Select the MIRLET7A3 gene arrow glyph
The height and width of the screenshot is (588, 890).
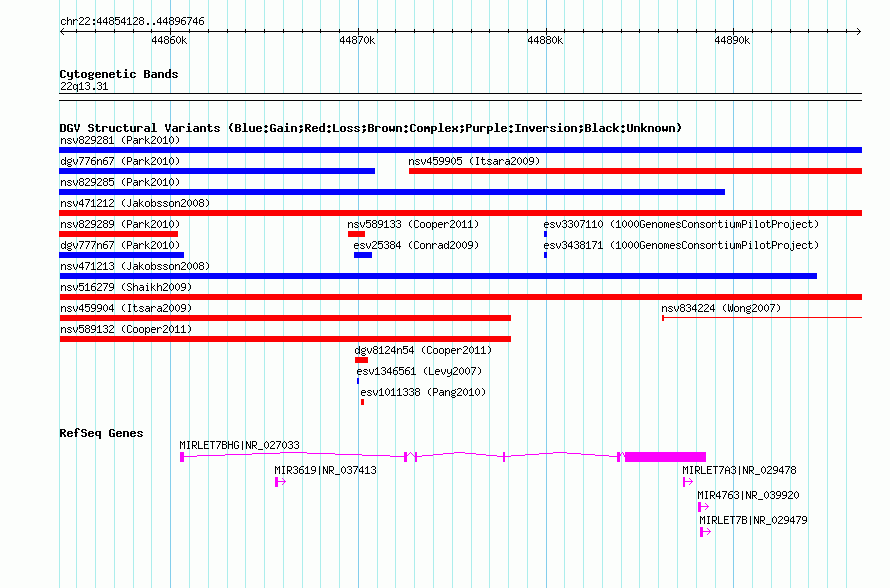688,482
